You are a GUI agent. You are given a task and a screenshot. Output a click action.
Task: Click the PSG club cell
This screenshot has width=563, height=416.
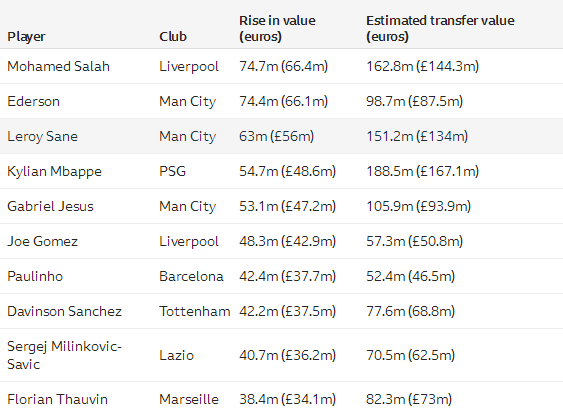click(172, 172)
